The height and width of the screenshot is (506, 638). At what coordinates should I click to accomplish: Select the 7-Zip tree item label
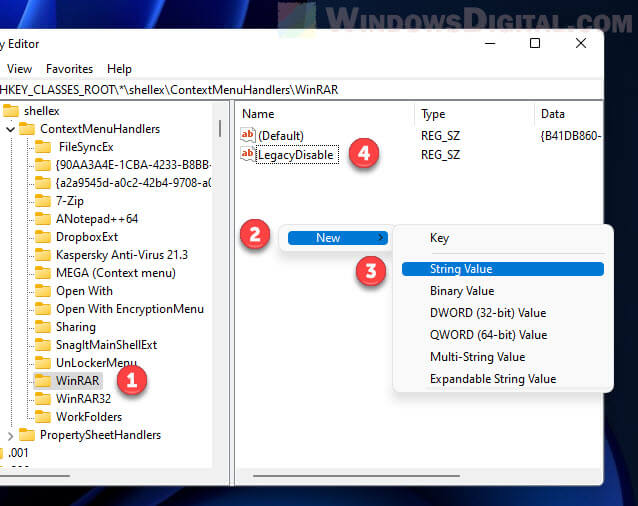(x=70, y=201)
